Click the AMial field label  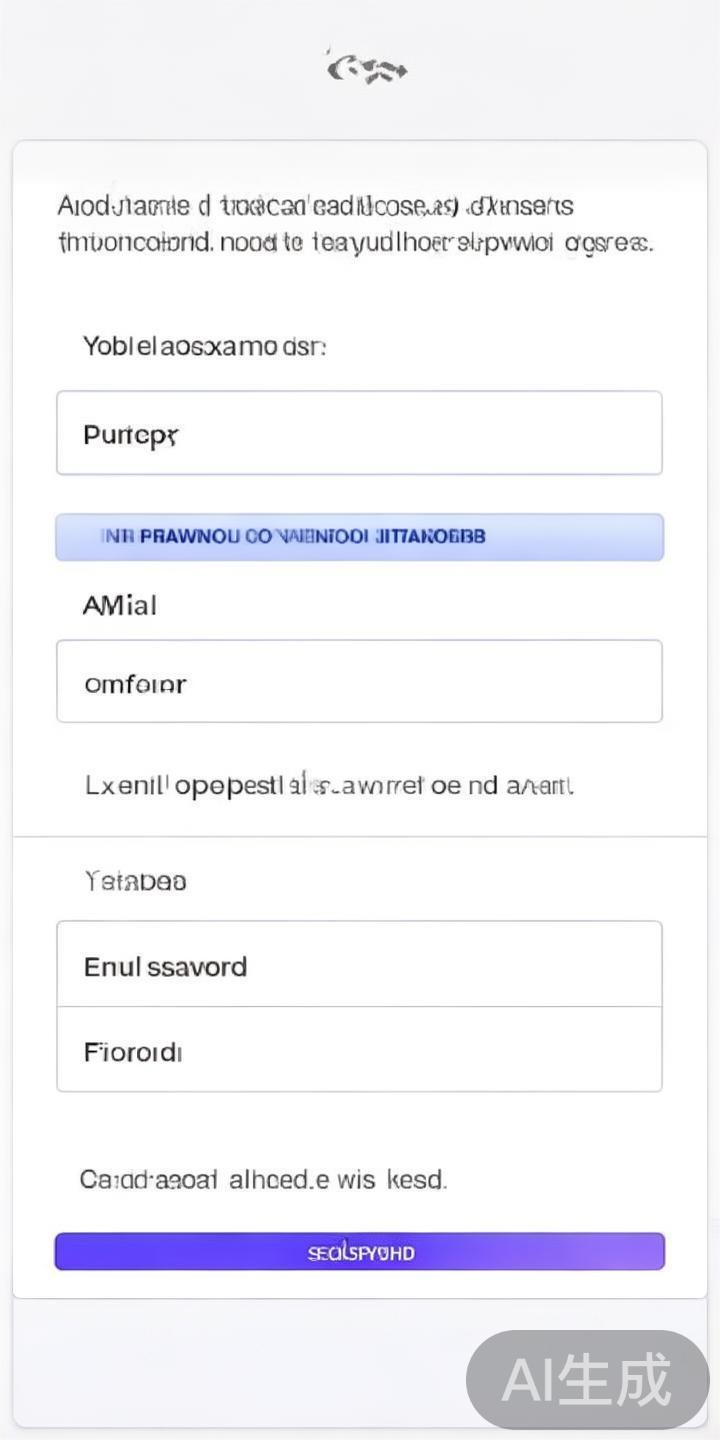pyautogui.click(x=120, y=605)
